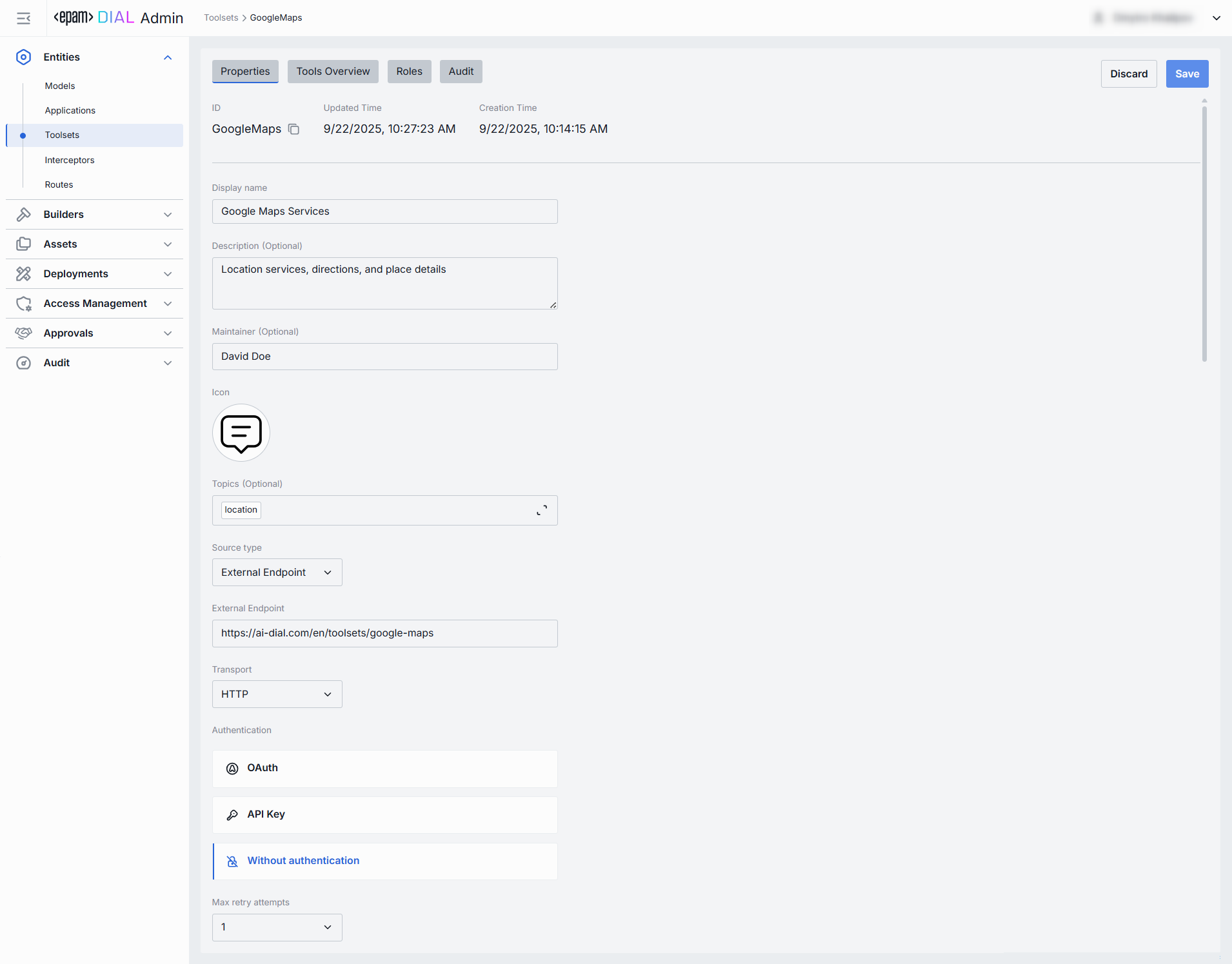The width and height of the screenshot is (1232, 964).
Task: Select OAuth authentication option
Action: (x=384, y=768)
